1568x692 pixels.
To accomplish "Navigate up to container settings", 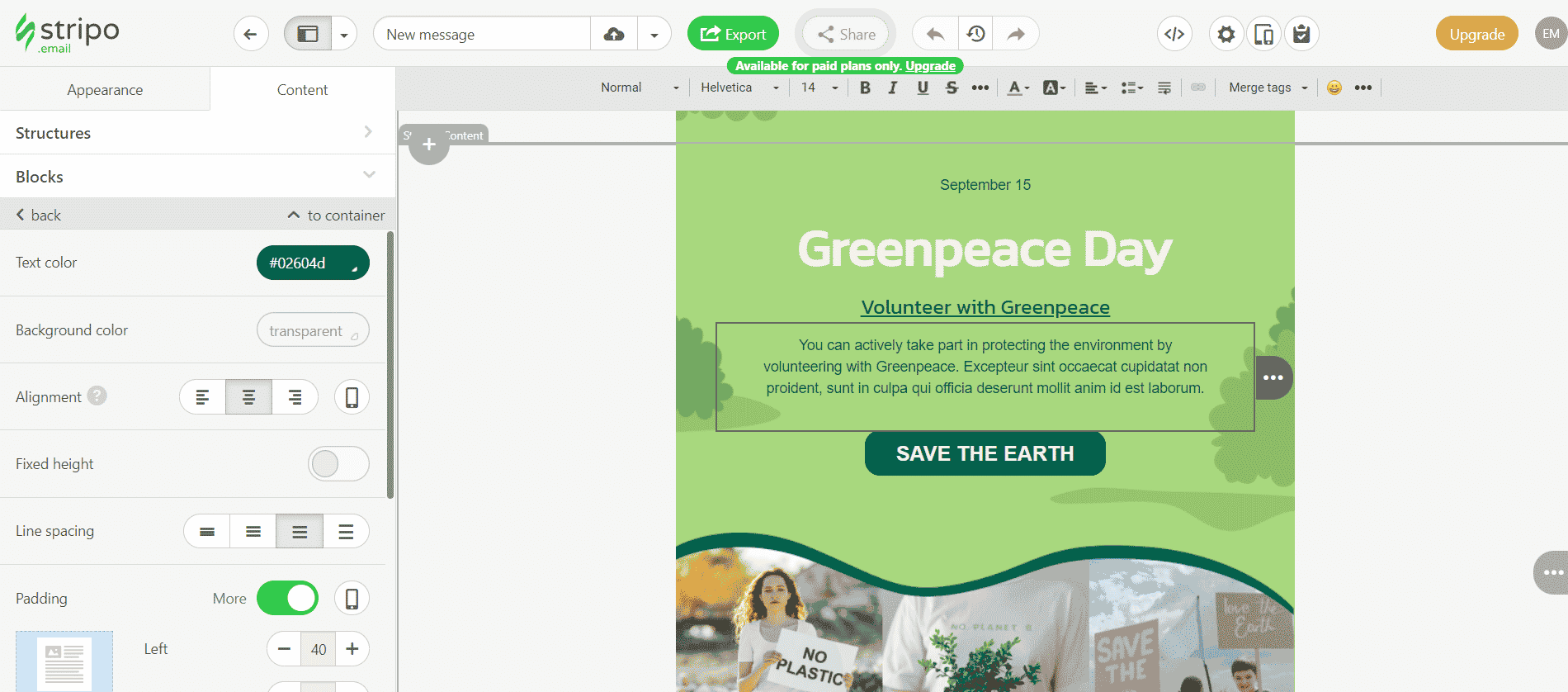I will (x=336, y=215).
